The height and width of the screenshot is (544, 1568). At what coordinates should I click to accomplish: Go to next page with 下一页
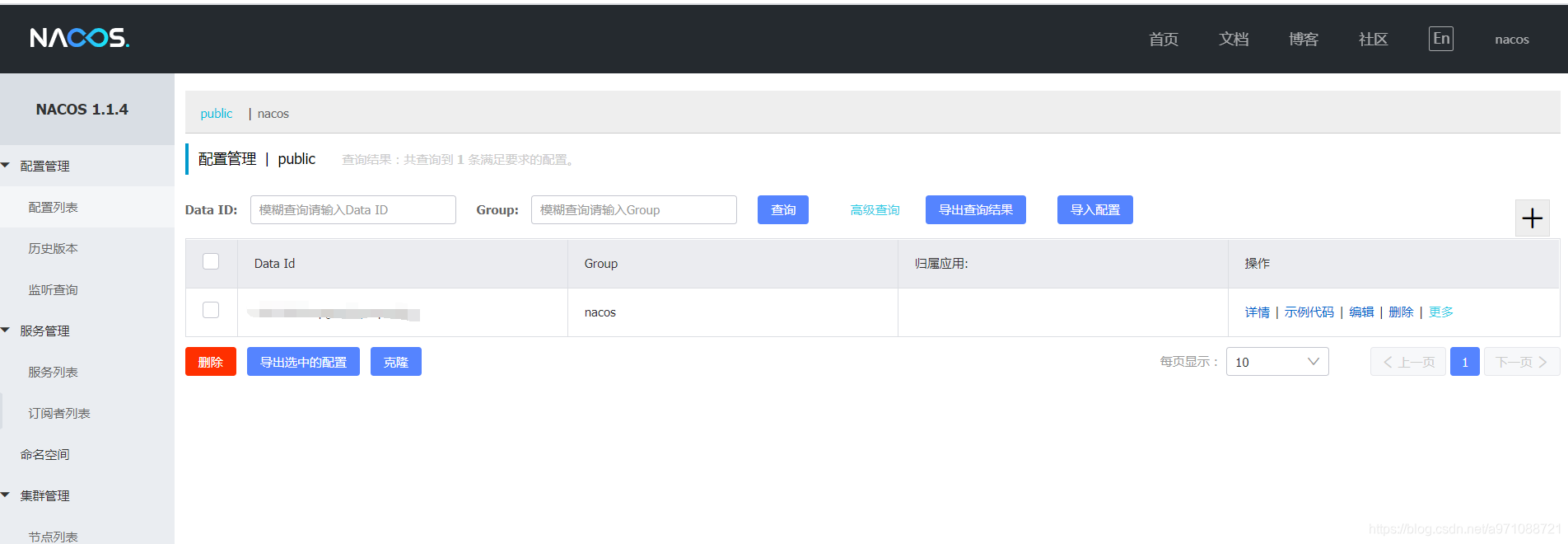(1521, 362)
